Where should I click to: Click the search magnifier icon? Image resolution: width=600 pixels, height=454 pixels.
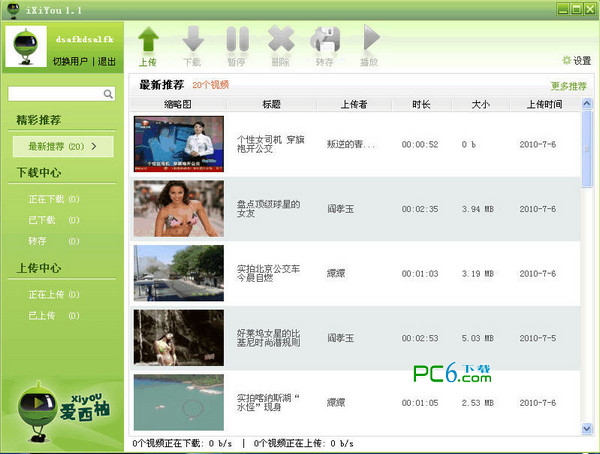click(108, 94)
